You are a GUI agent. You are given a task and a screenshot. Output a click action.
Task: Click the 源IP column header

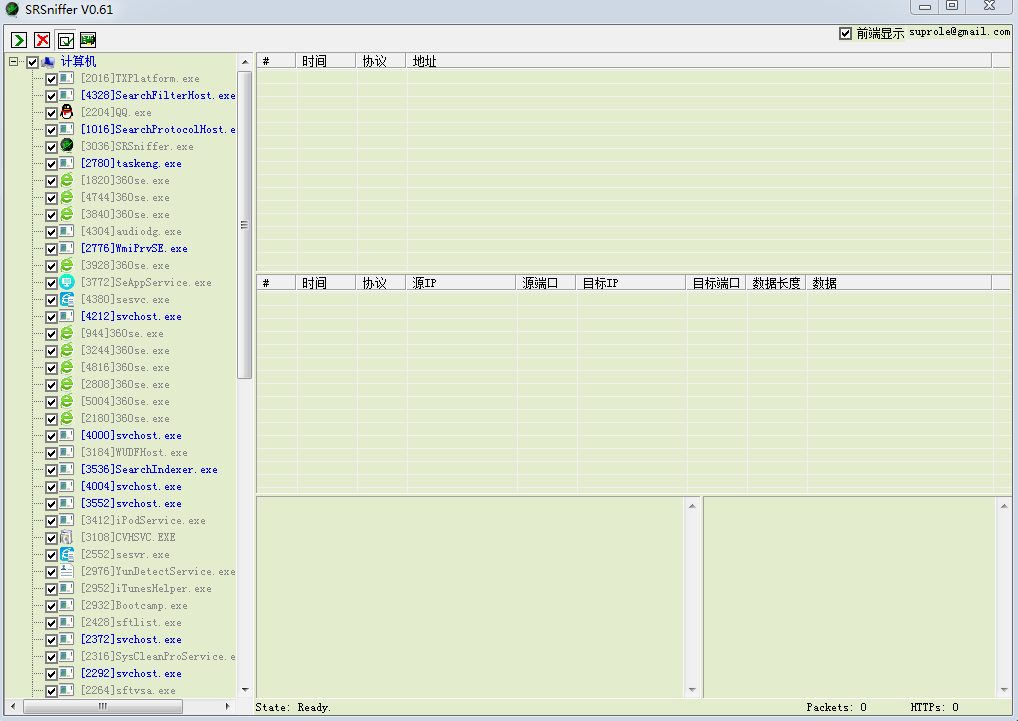(461, 283)
